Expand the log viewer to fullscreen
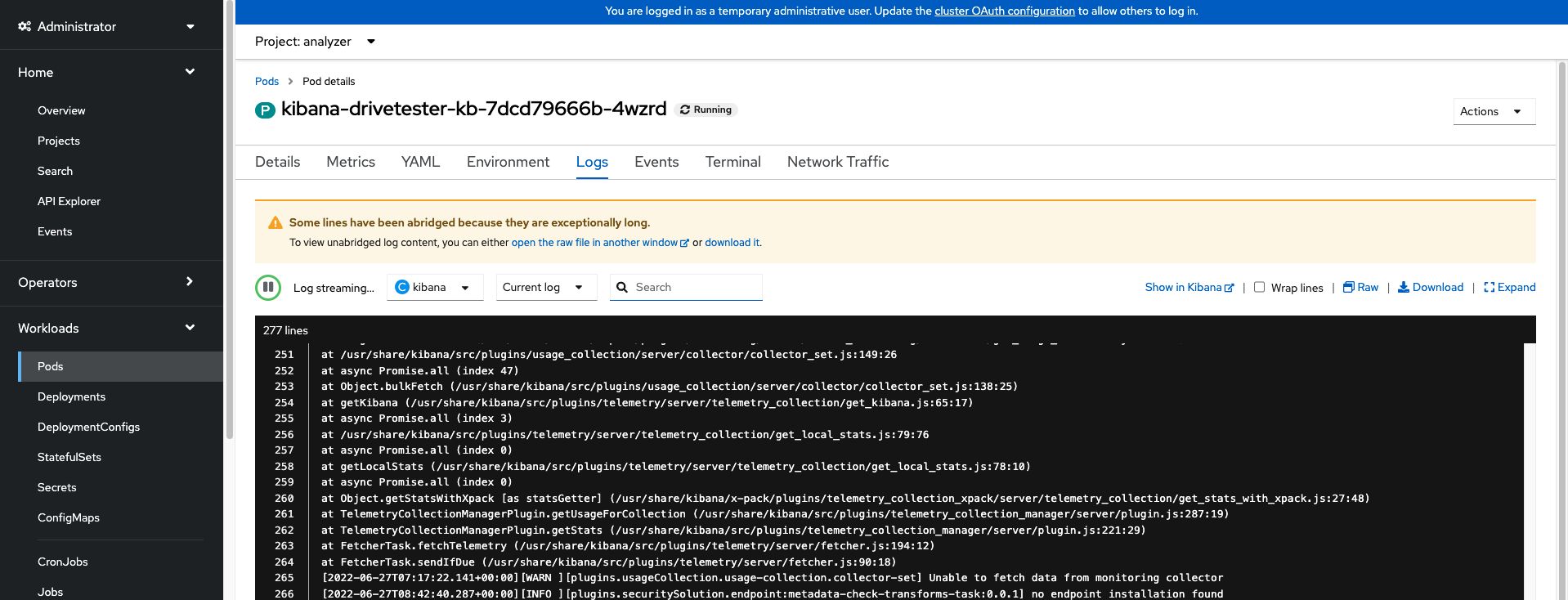The image size is (1568, 600). tap(1509, 287)
